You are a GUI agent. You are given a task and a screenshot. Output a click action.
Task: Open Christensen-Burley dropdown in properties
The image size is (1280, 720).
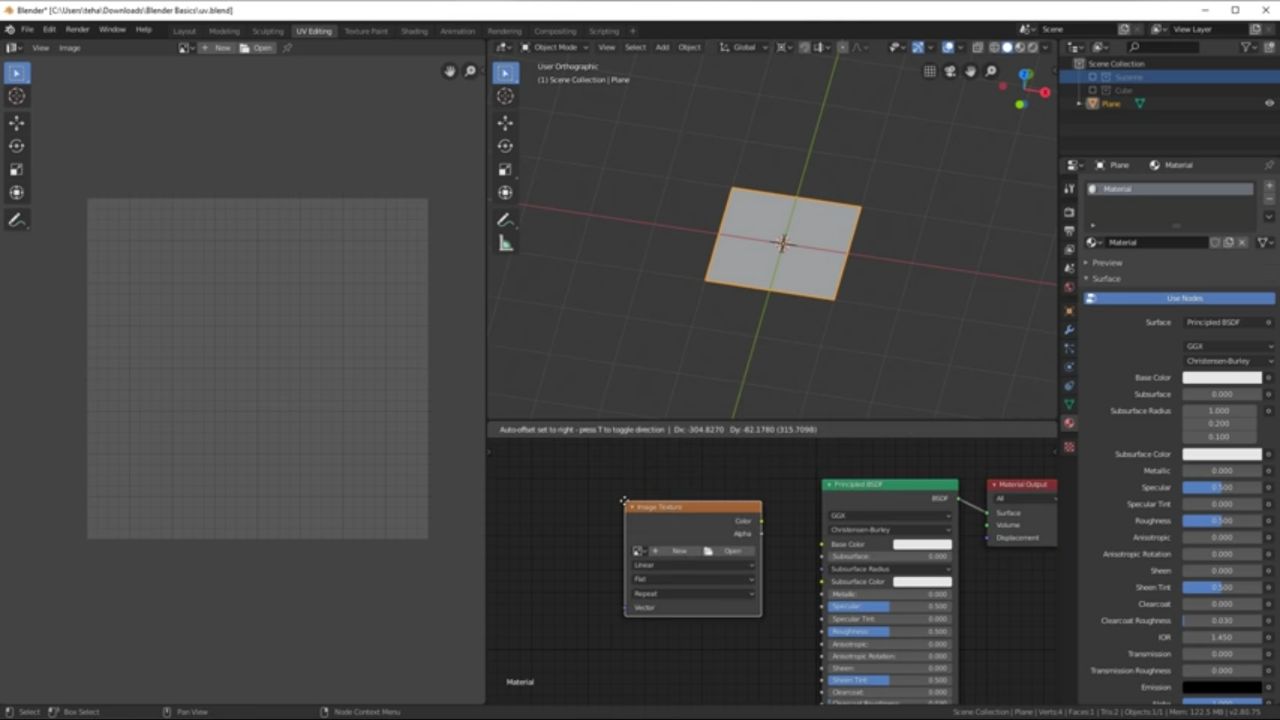coord(1229,361)
